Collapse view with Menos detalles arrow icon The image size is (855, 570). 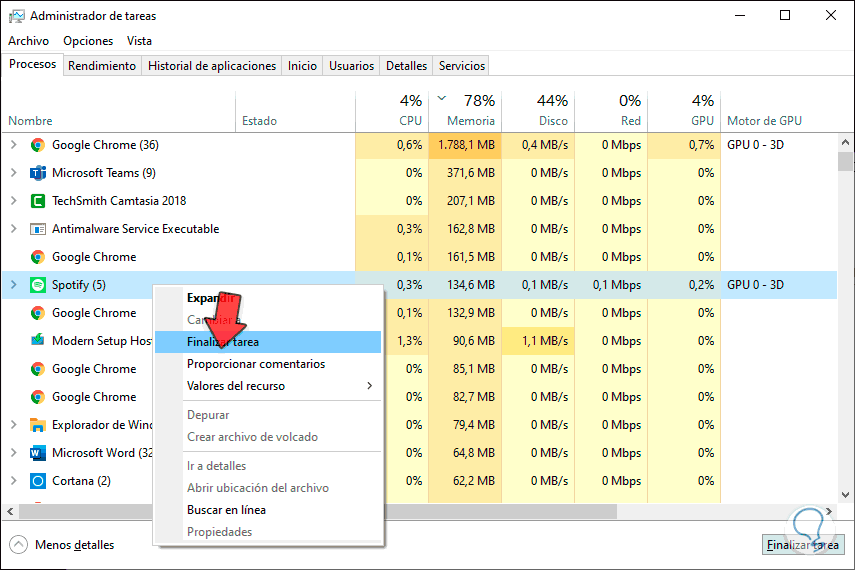pyautogui.click(x=18, y=544)
